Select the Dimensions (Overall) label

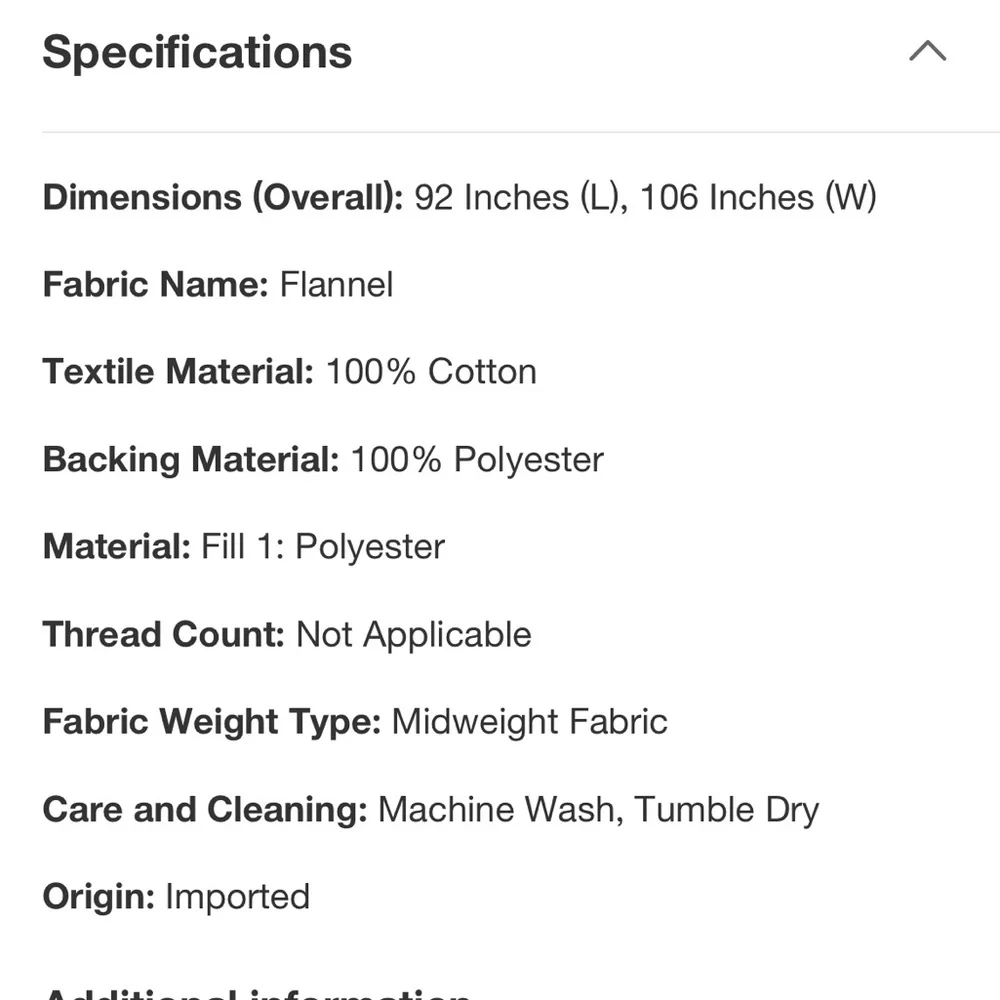click(x=223, y=197)
